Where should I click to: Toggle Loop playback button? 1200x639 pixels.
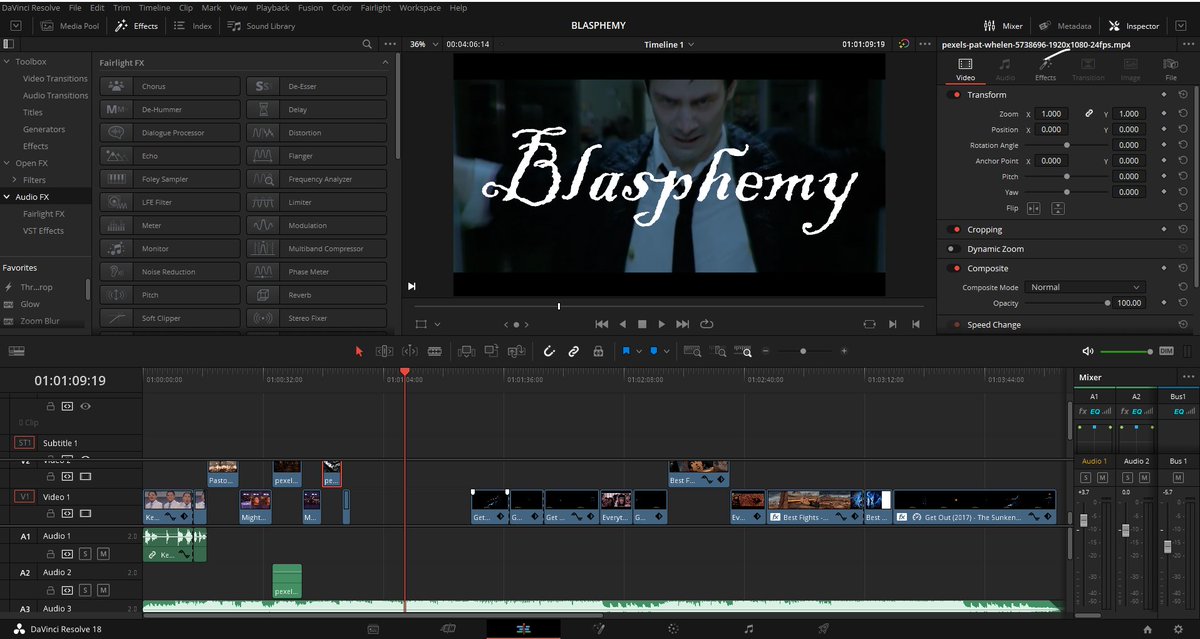tap(707, 324)
